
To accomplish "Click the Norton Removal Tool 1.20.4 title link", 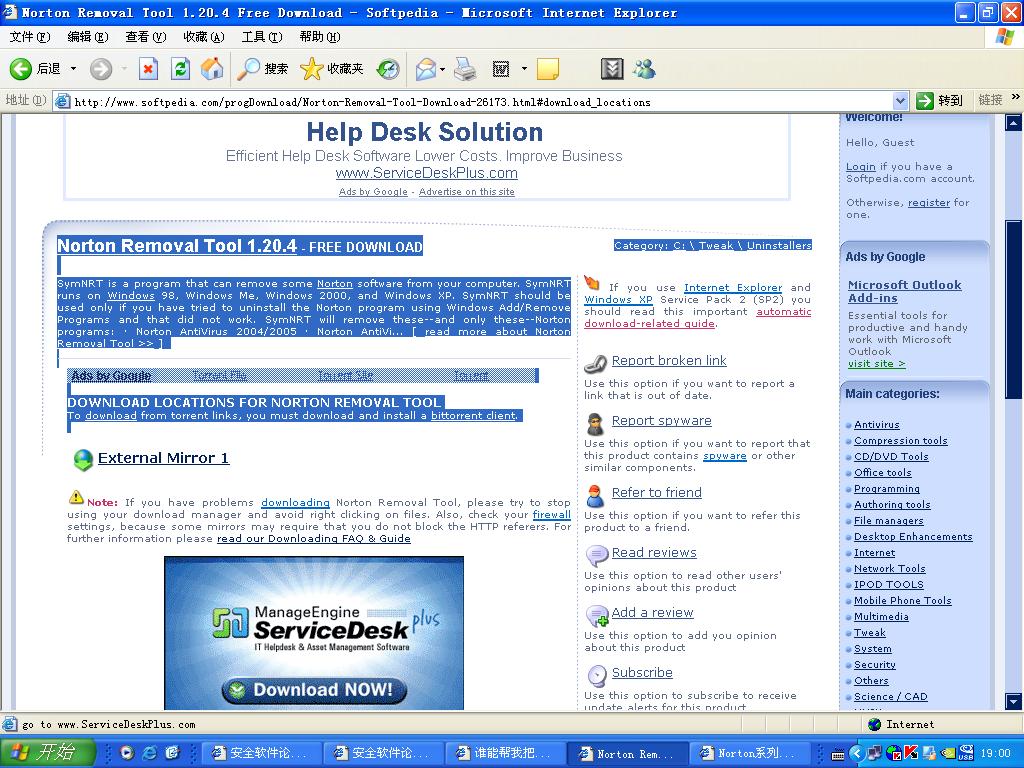I will pos(177,246).
